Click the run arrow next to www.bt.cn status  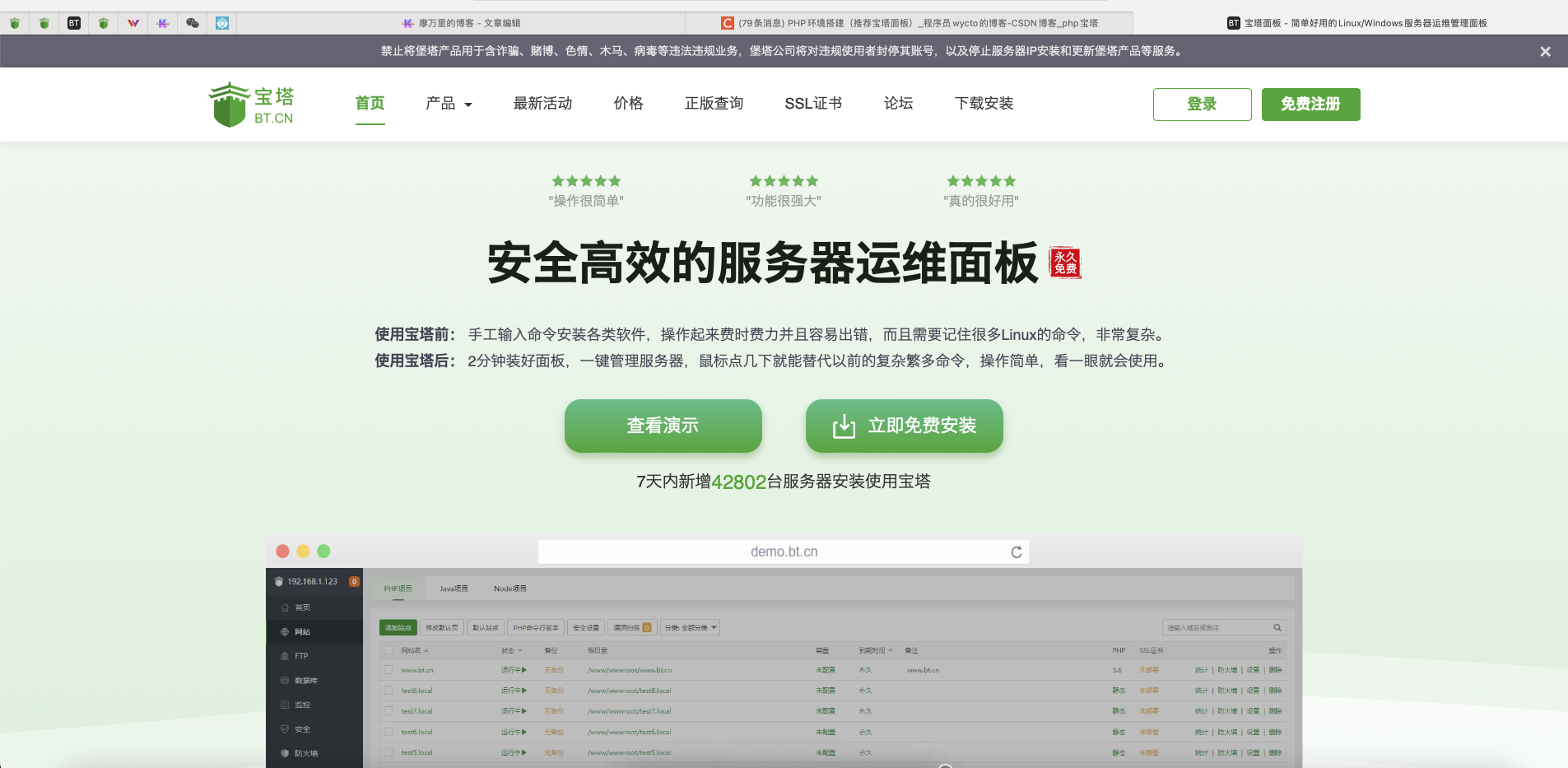pyautogui.click(x=524, y=670)
